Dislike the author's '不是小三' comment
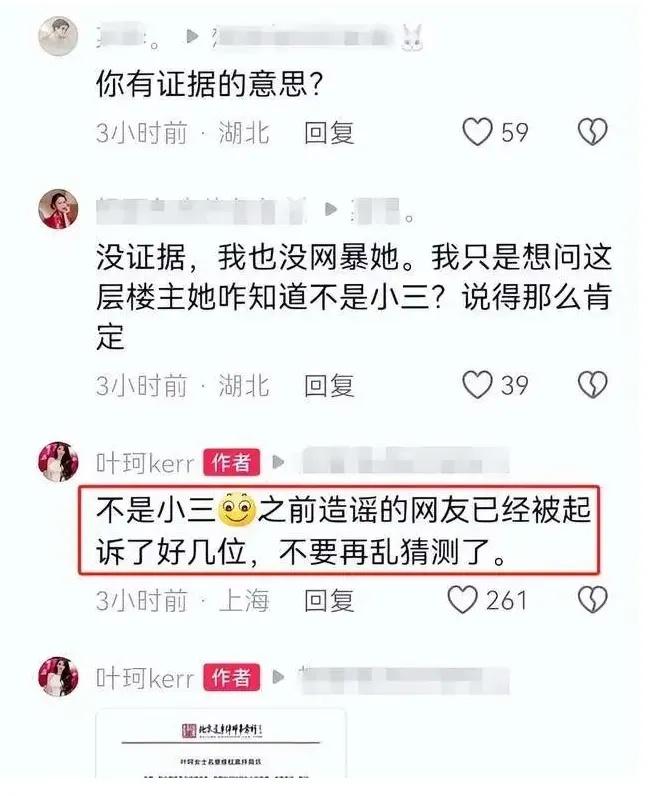Viewport: 648px width, 796px height. coord(593,600)
